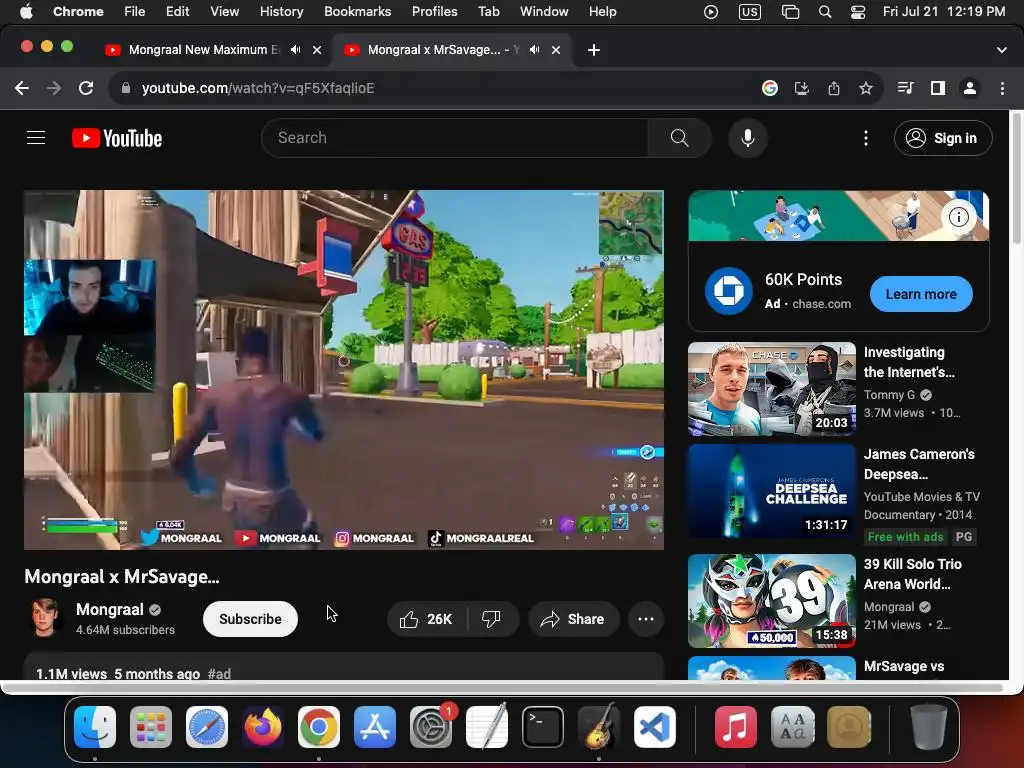Reload the current page
The height and width of the screenshot is (768, 1024).
coord(86,88)
